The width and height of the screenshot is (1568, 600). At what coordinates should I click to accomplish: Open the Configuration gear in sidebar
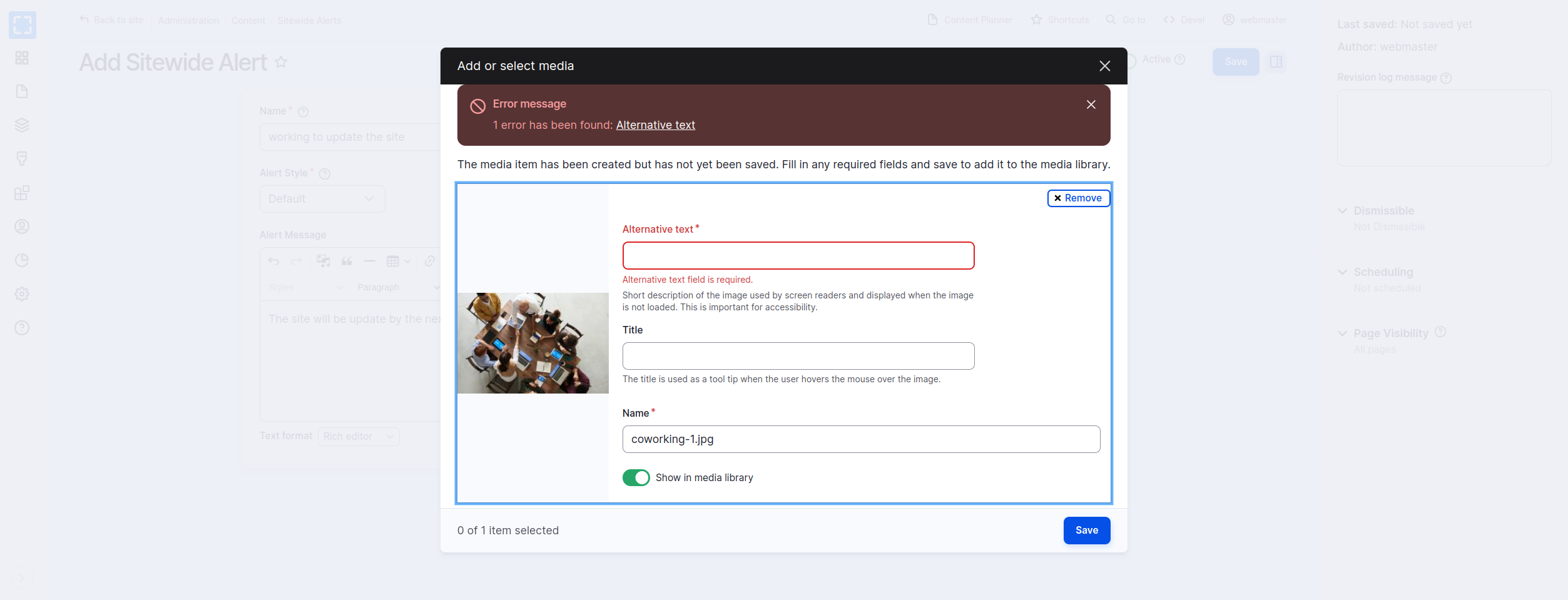click(22, 294)
